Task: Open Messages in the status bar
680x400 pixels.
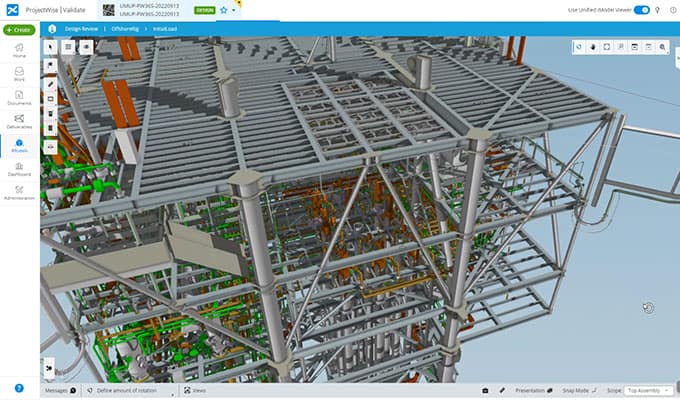Action: pyautogui.click(x=56, y=390)
